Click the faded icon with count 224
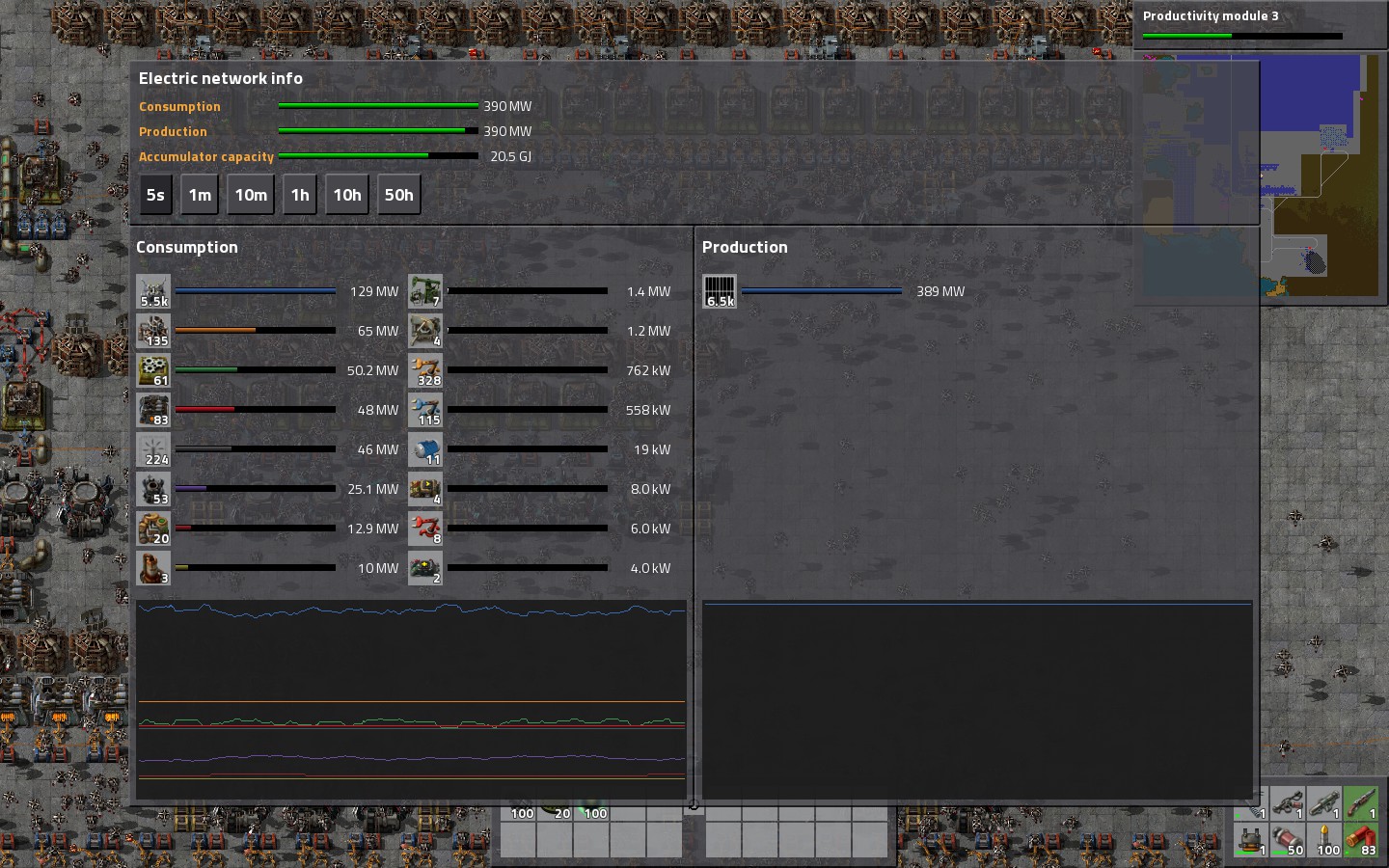This screenshot has width=1389, height=868. click(x=153, y=449)
